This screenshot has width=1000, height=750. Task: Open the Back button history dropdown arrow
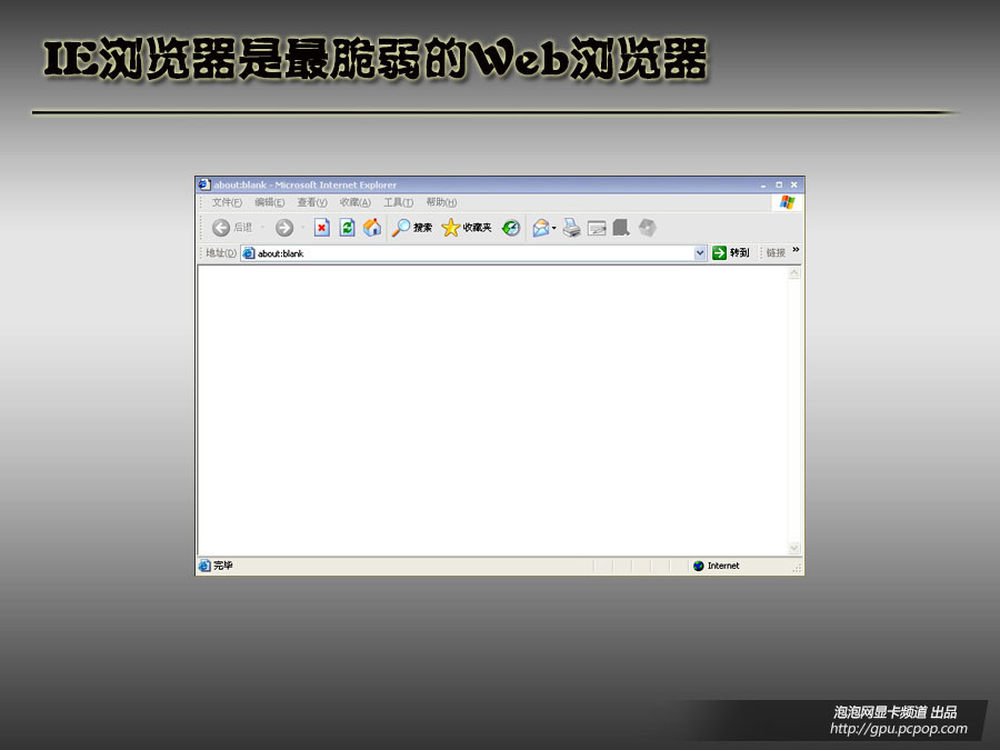[262, 228]
